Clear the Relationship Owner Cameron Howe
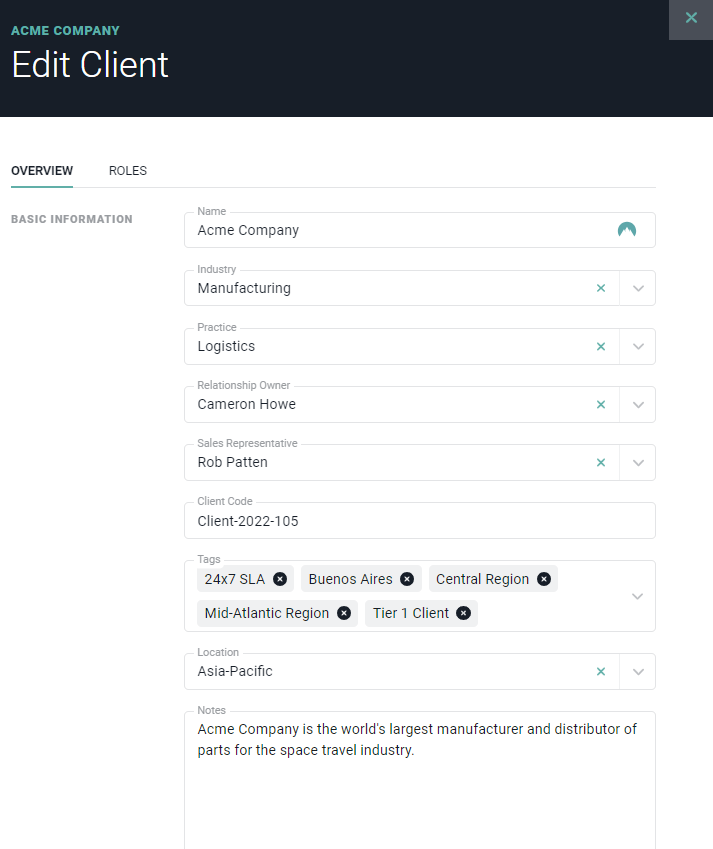Screen dimensions: 713x849 (x=601, y=404)
